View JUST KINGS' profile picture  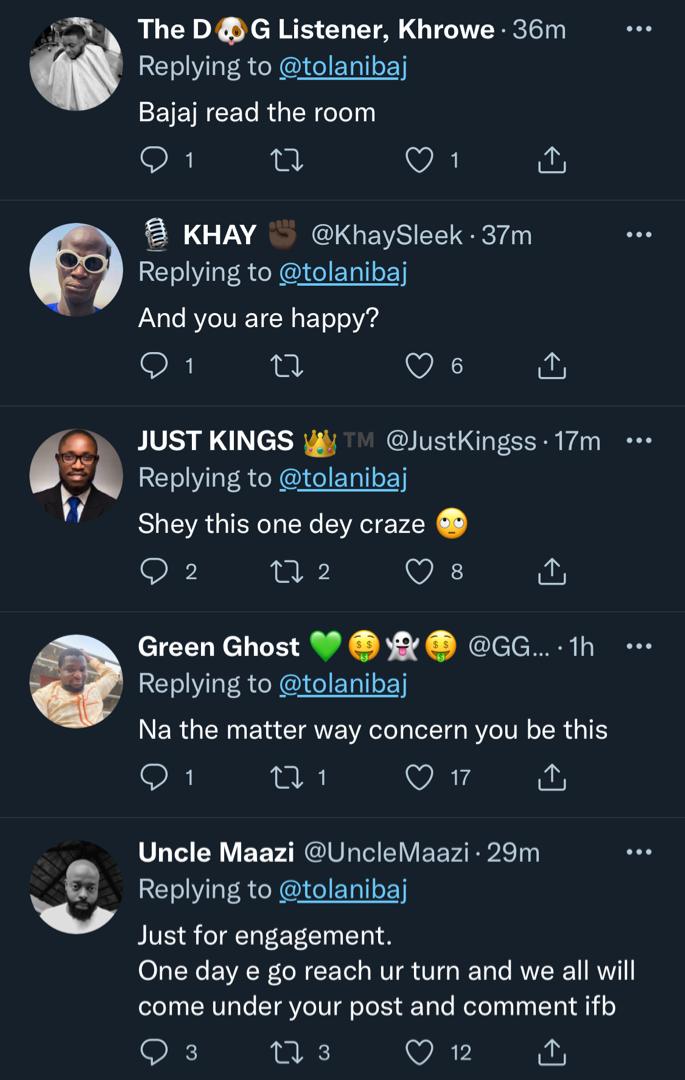(76, 476)
